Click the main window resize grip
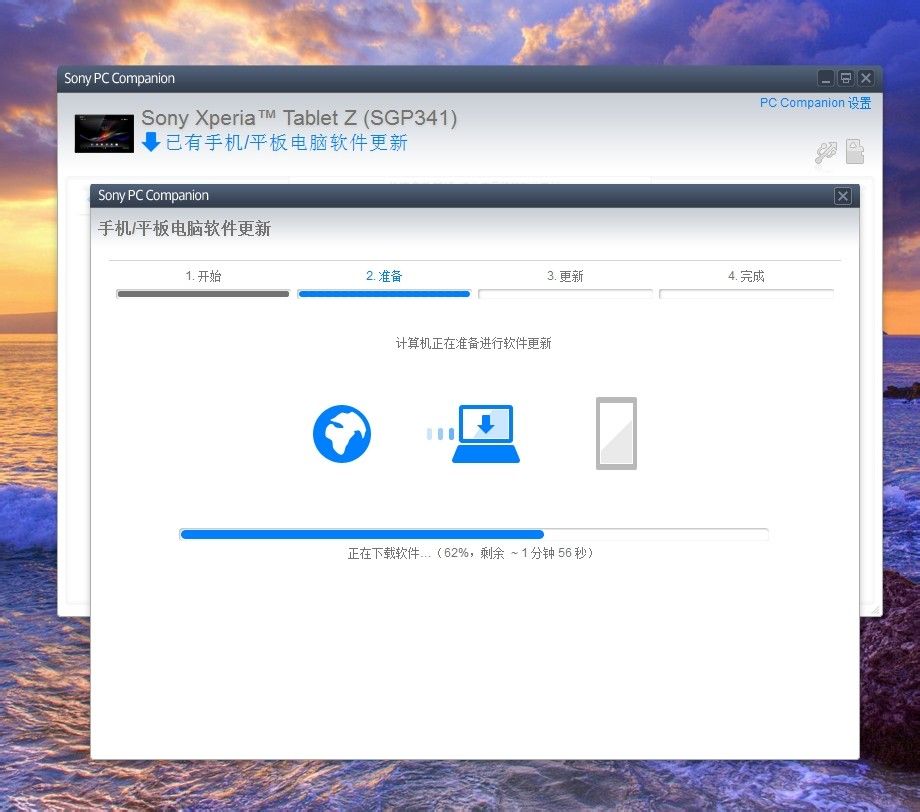This screenshot has width=920, height=812. click(875, 610)
